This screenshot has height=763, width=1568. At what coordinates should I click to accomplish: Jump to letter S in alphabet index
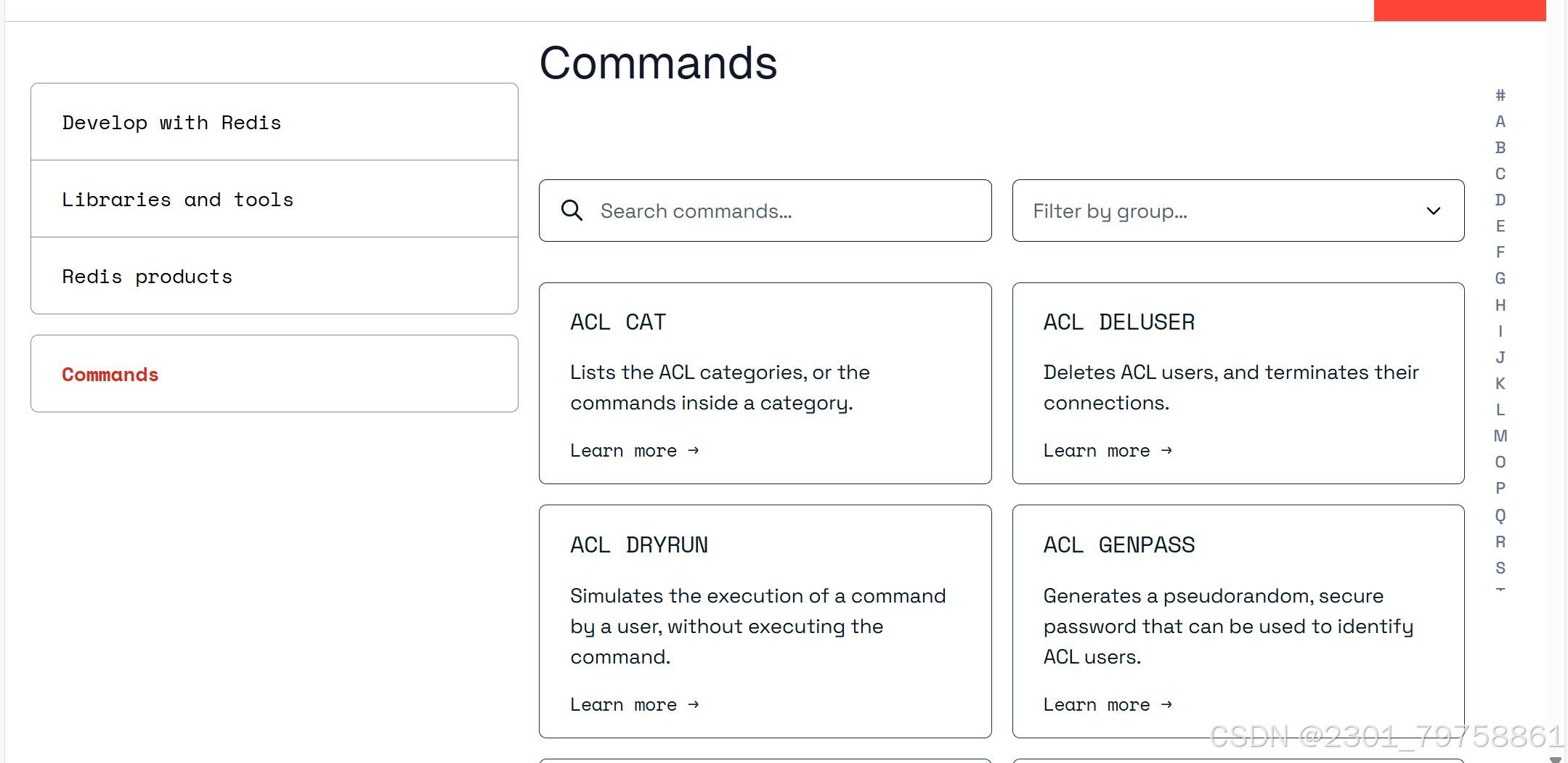(1500, 568)
